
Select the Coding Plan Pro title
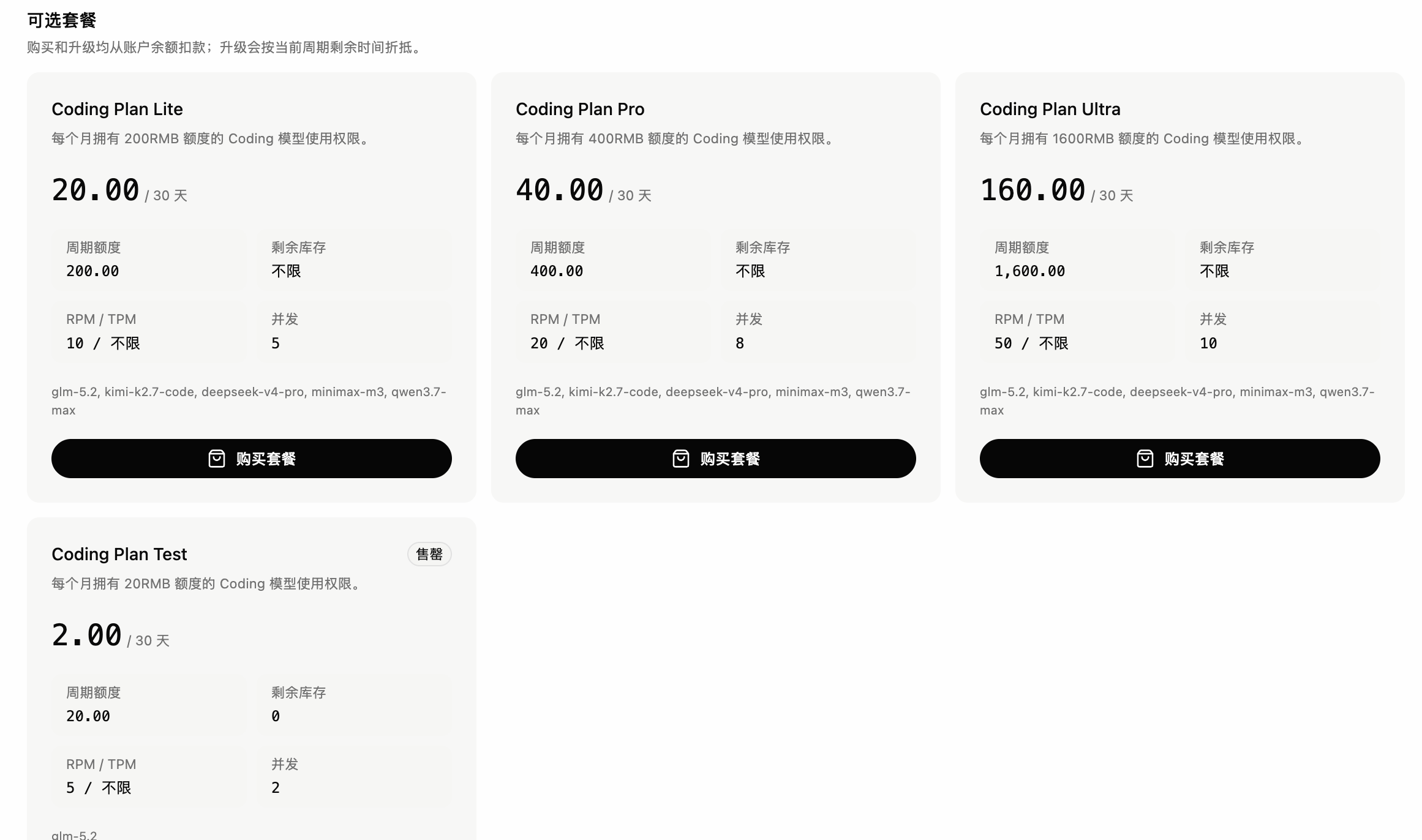[580, 109]
